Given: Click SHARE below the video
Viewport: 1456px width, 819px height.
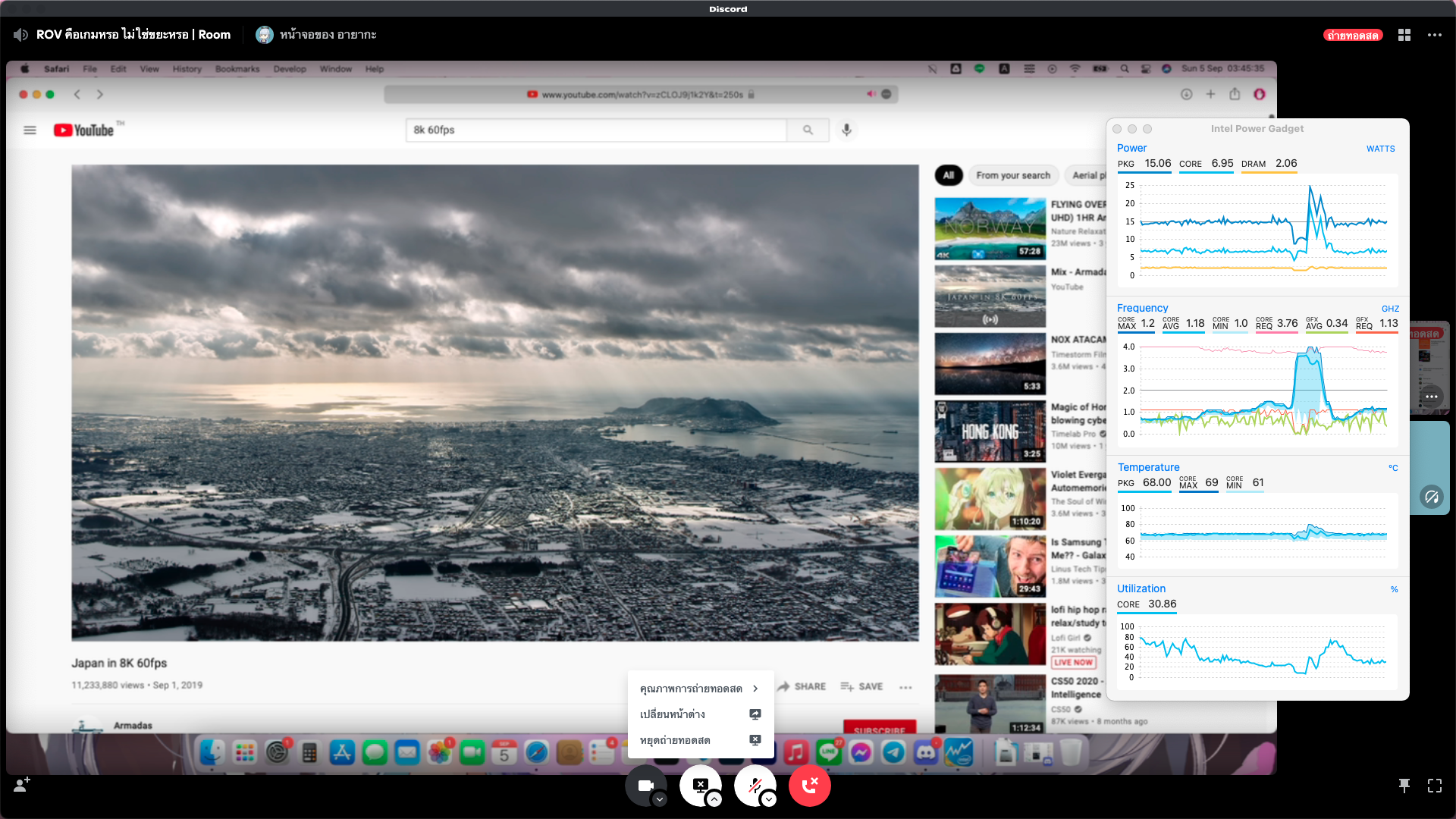Looking at the screenshot, I should [x=802, y=687].
